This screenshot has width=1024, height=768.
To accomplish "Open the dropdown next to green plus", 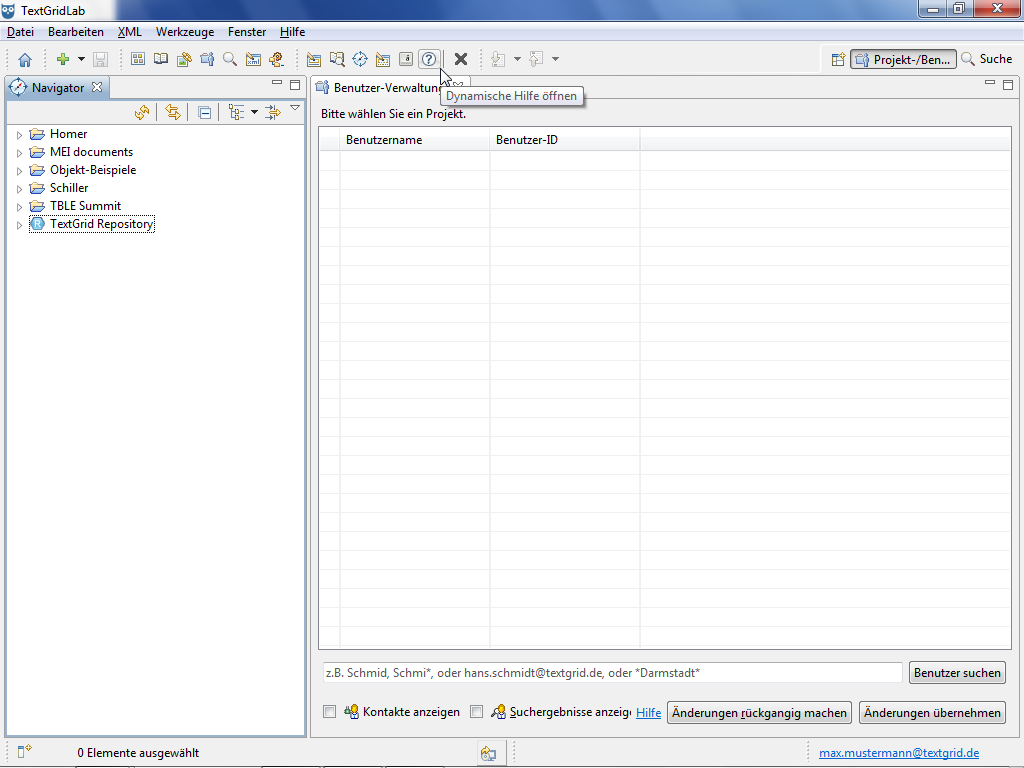I will pyautogui.click(x=81, y=60).
